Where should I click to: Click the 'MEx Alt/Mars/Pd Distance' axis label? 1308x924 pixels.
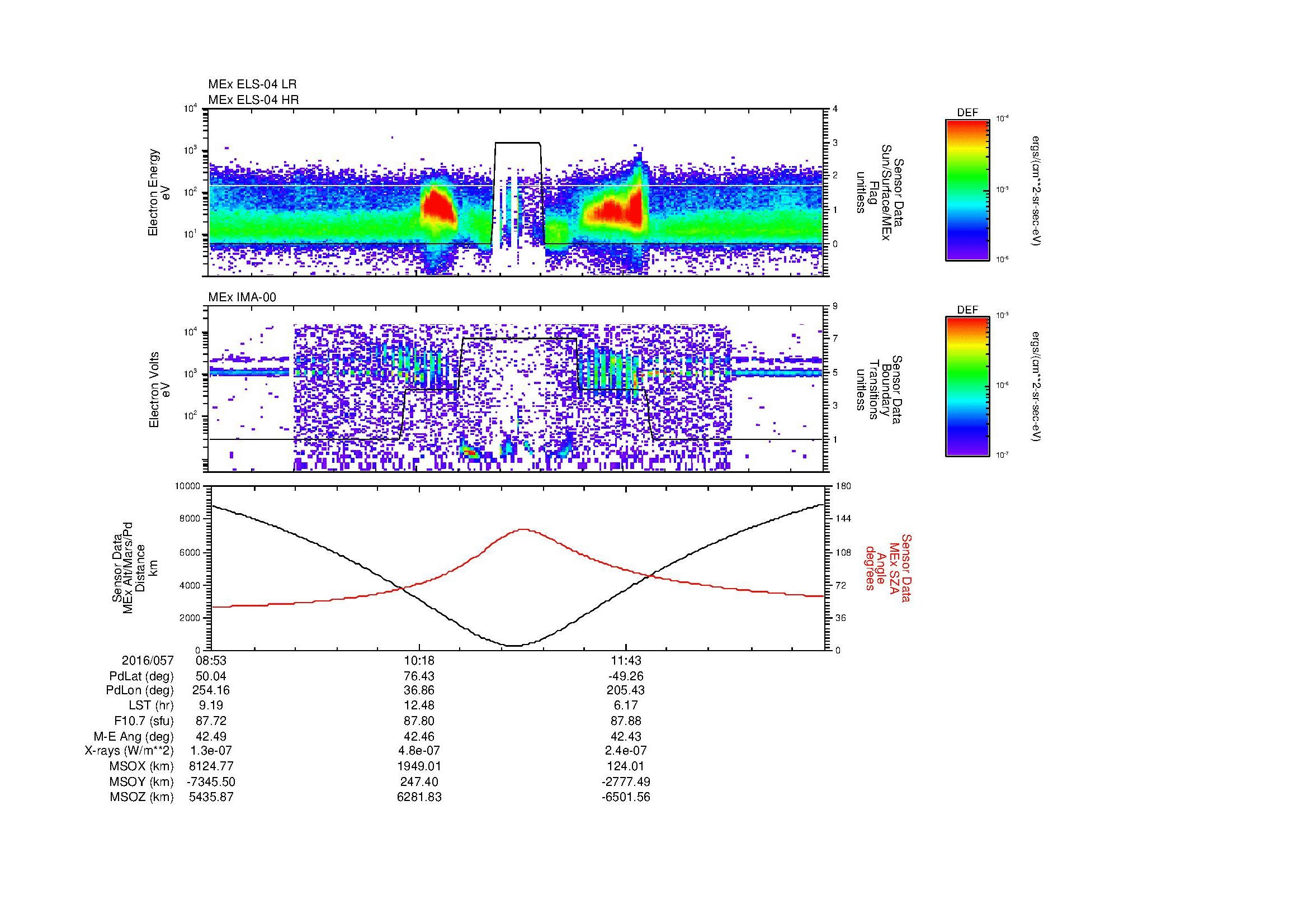coord(134,569)
